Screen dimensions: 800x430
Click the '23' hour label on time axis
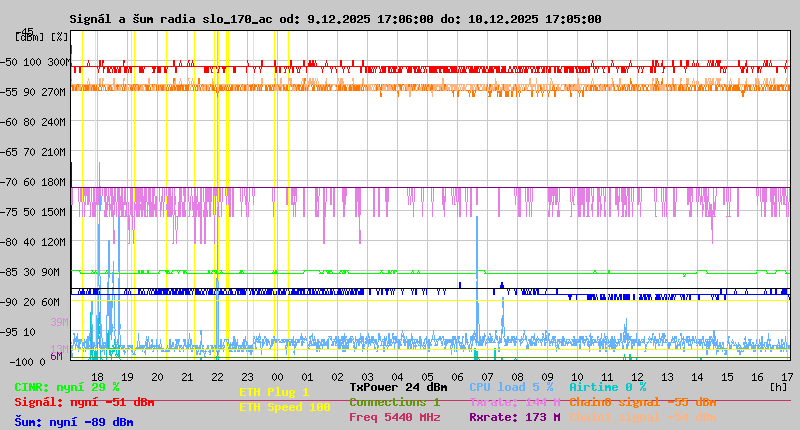[247, 377]
